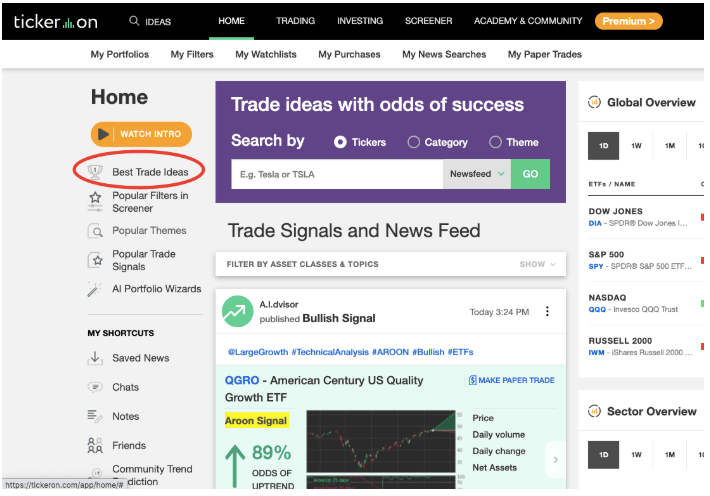Open the IDEAS search magnifier icon
The height and width of the screenshot is (496, 710).
pyautogui.click(x=134, y=21)
